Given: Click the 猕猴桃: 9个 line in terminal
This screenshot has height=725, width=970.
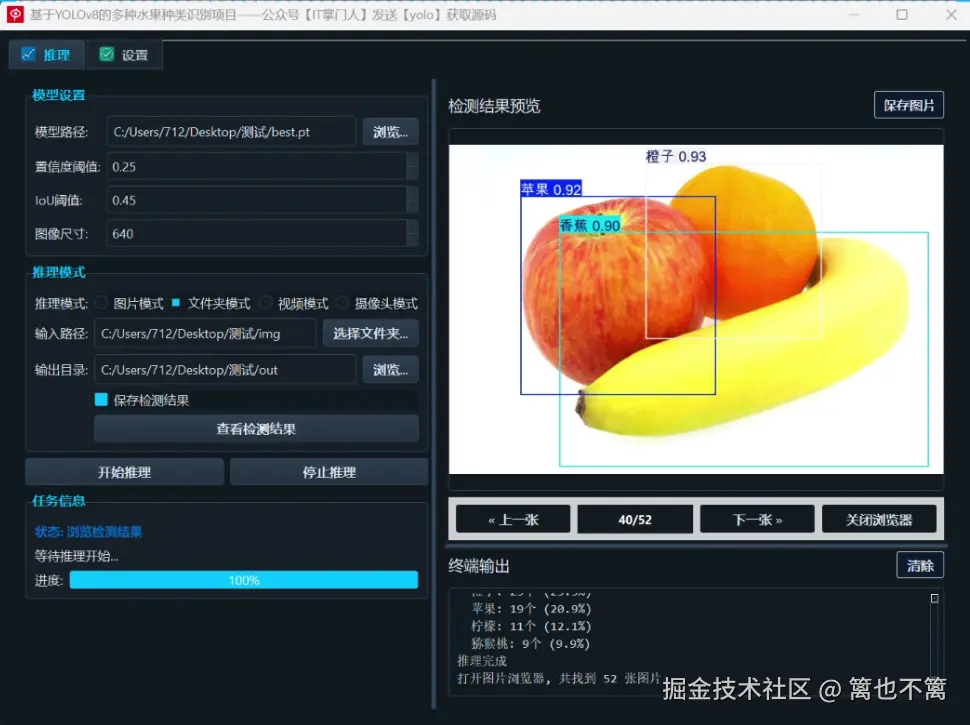Looking at the screenshot, I should [x=530, y=644].
